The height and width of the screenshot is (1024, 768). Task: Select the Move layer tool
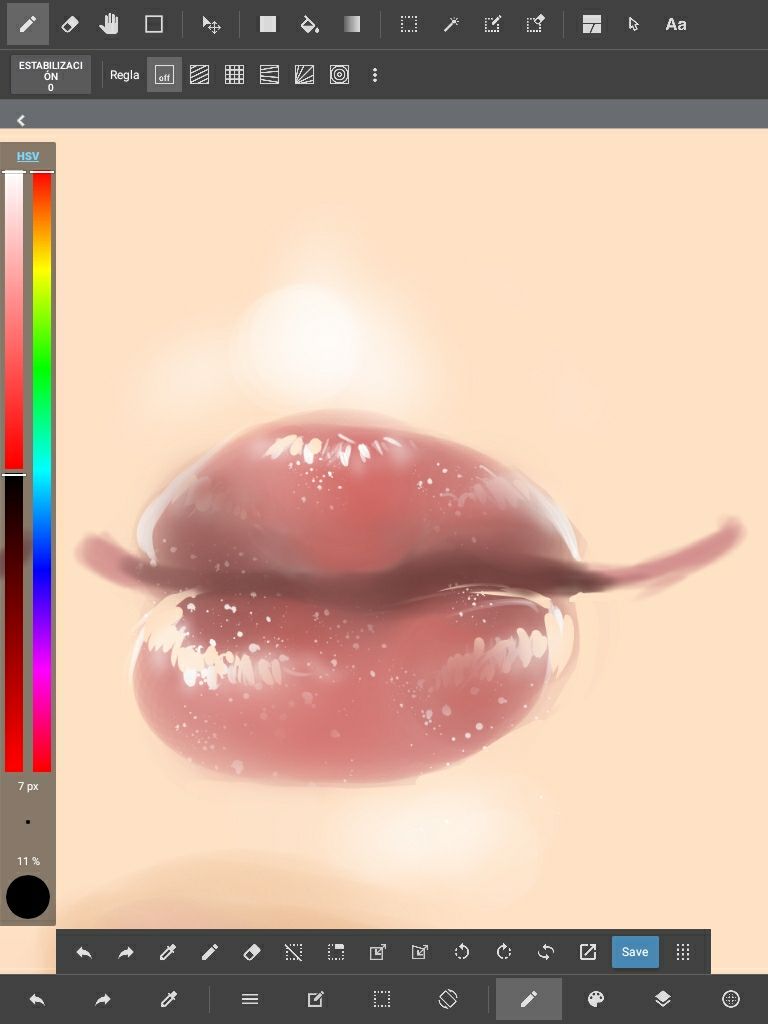coord(211,24)
